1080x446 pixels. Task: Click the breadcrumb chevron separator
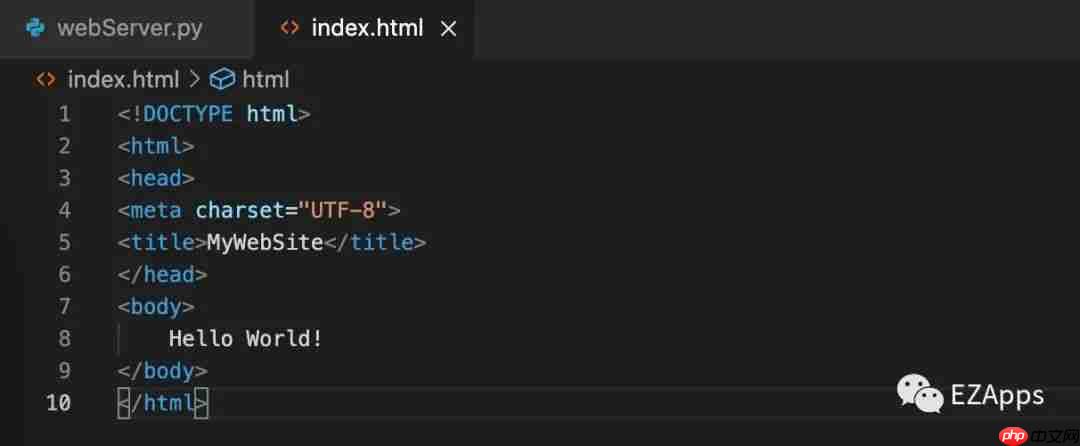[x=194, y=79]
